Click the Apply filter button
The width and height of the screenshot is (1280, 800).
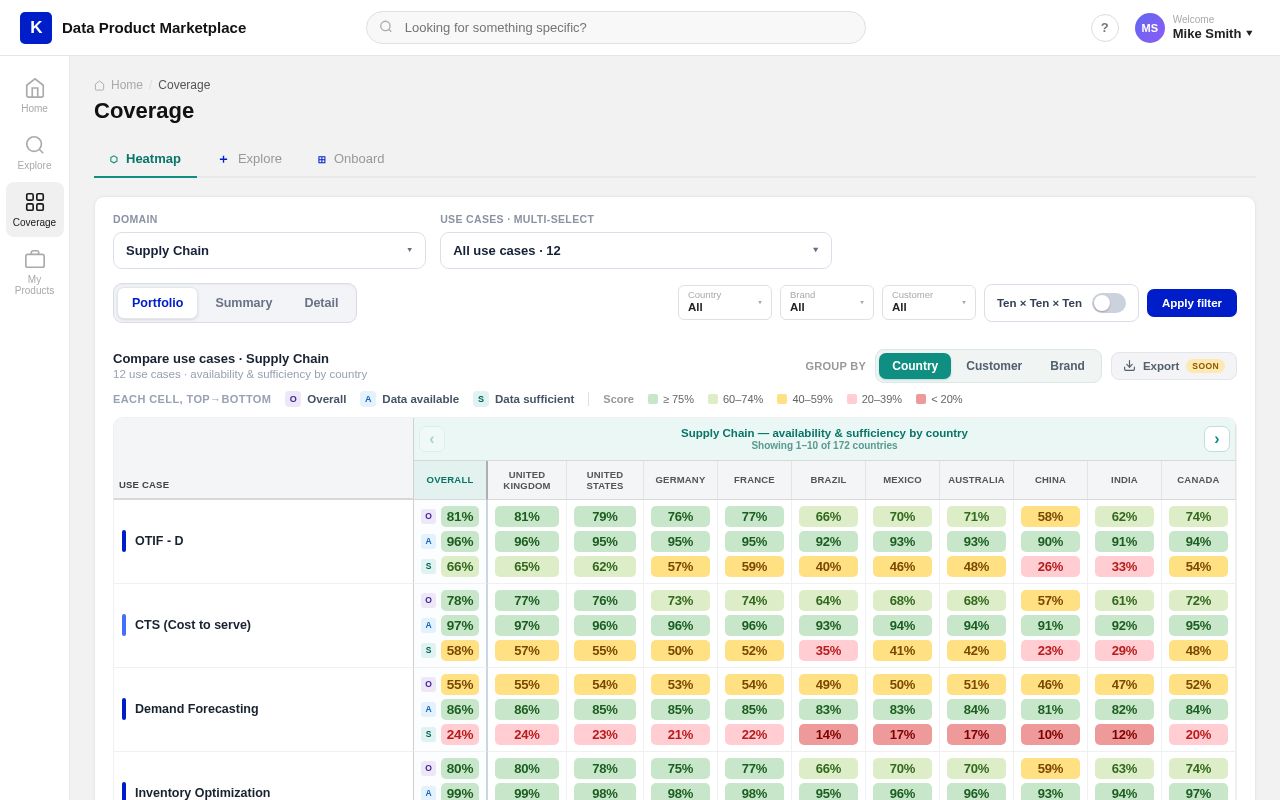(x=1192, y=303)
